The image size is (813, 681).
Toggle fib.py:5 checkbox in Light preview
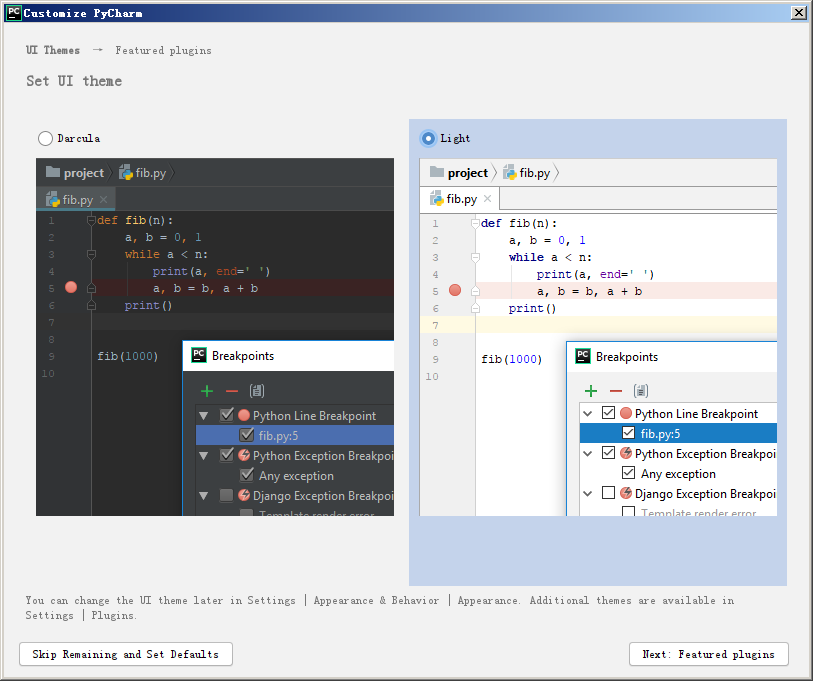[628, 433]
